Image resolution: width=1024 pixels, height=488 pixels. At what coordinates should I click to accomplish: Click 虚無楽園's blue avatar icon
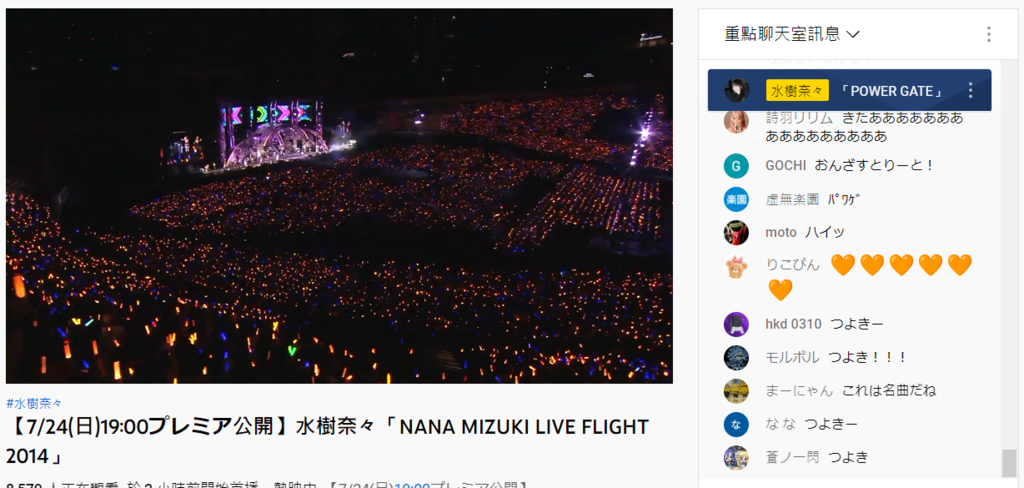[x=736, y=199]
